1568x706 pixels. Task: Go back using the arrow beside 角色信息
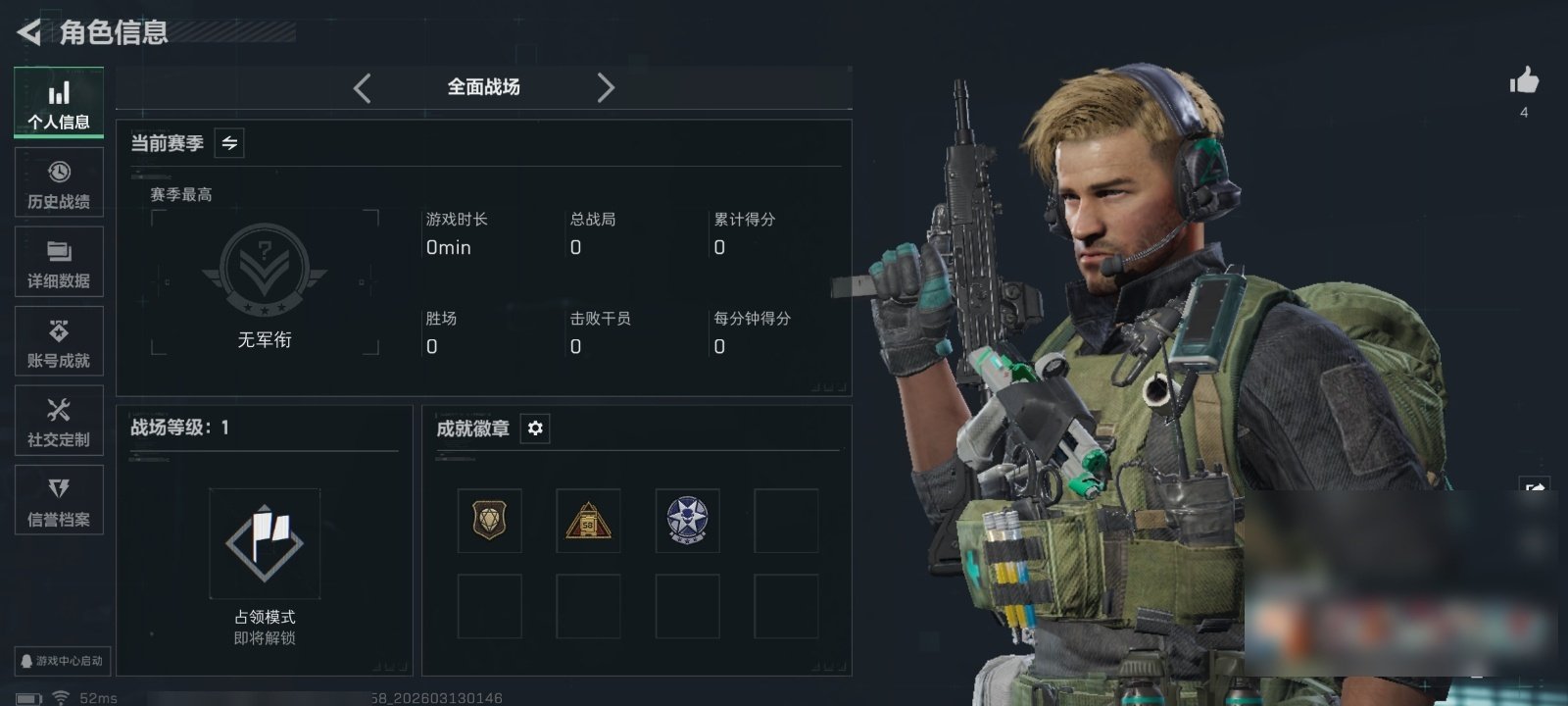pos(29,32)
